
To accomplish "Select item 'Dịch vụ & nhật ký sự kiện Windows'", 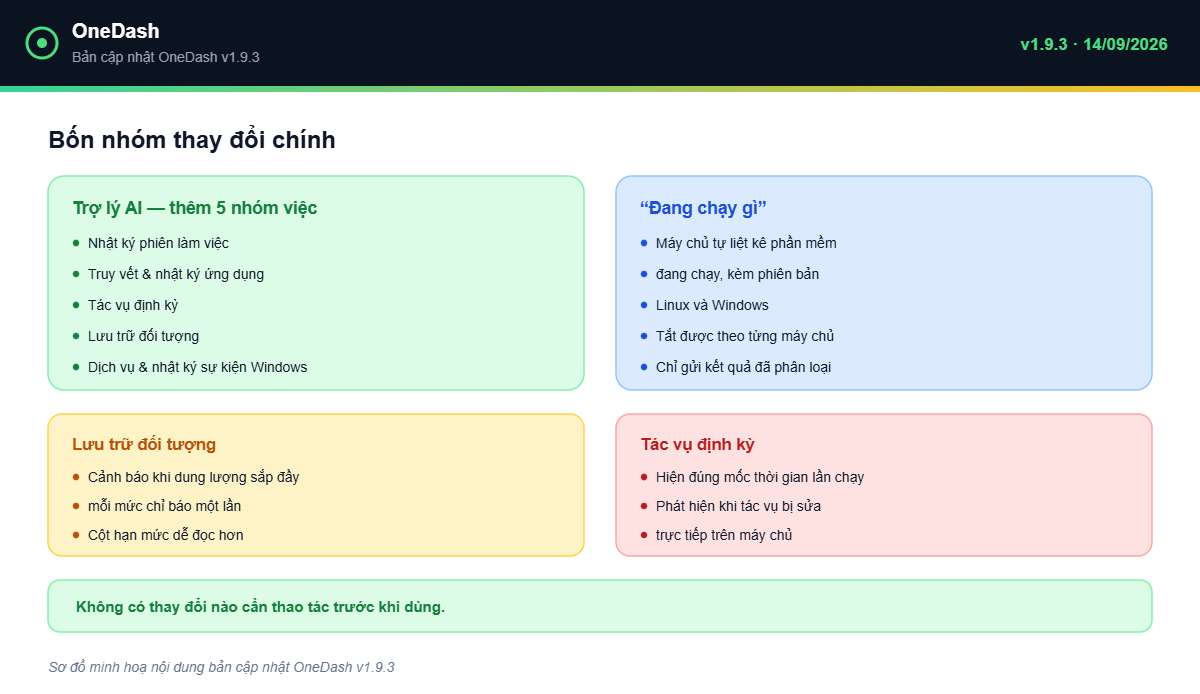I will coord(198,367).
